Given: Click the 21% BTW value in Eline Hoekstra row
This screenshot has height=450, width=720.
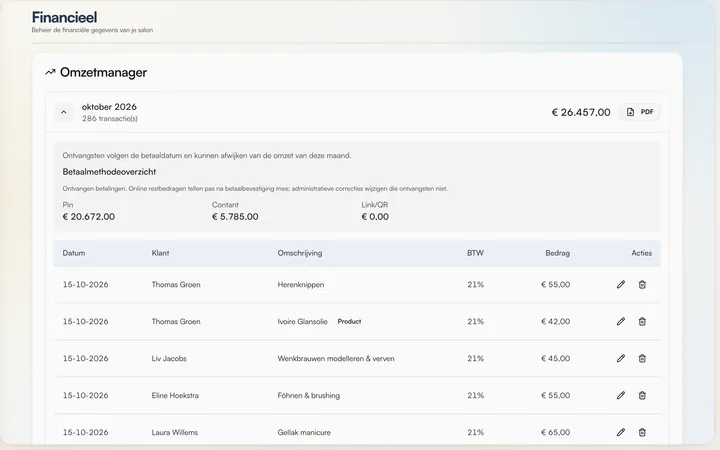Looking at the screenshot, I should 476,395.
